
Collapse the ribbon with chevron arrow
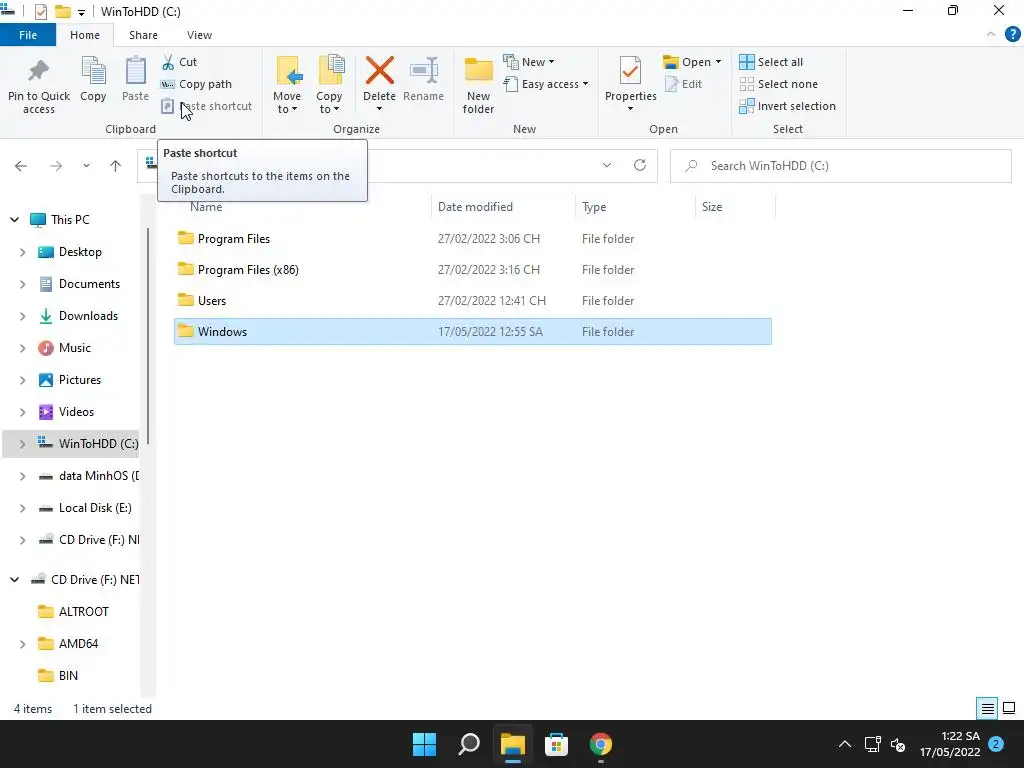click(x=991, y=35)
